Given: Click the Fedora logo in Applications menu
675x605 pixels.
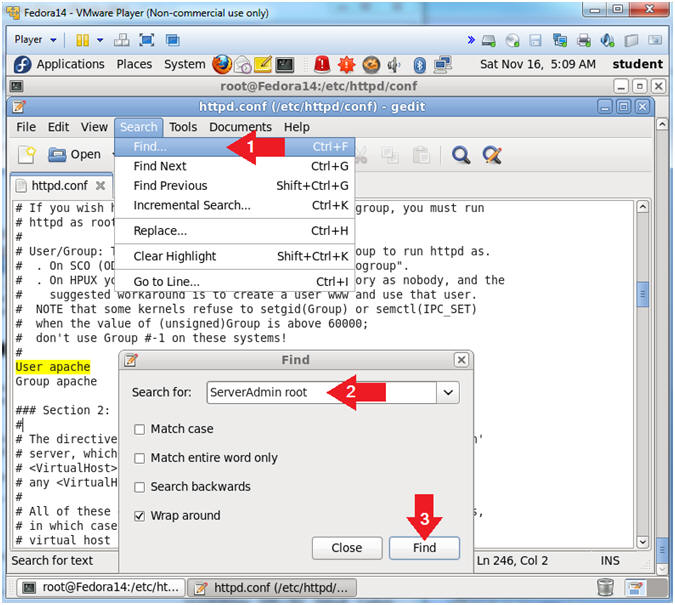Looking at the screenshot, I should pos(22,65).
